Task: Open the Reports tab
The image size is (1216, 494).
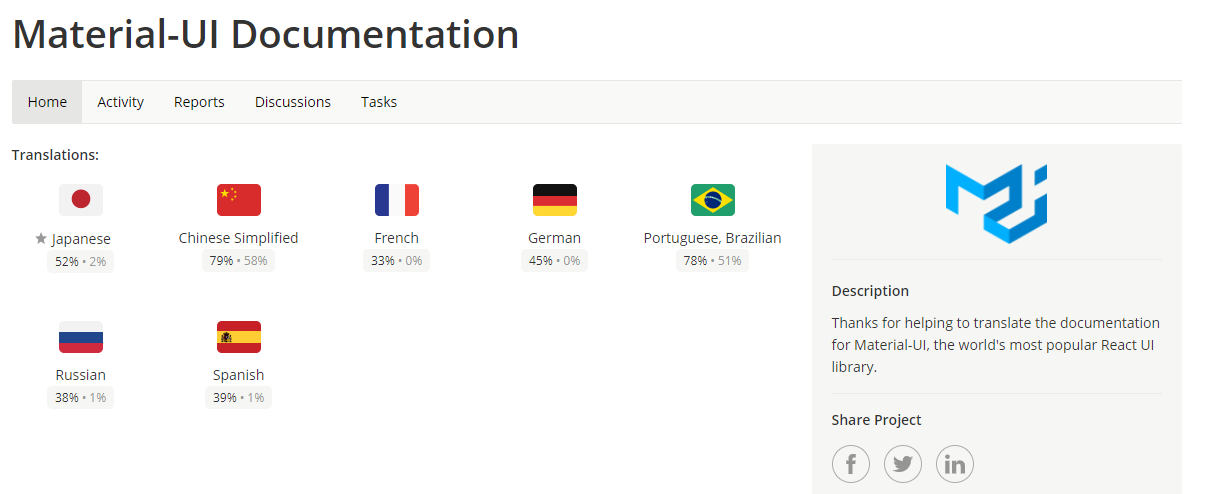Action: [x=199, y=102]
